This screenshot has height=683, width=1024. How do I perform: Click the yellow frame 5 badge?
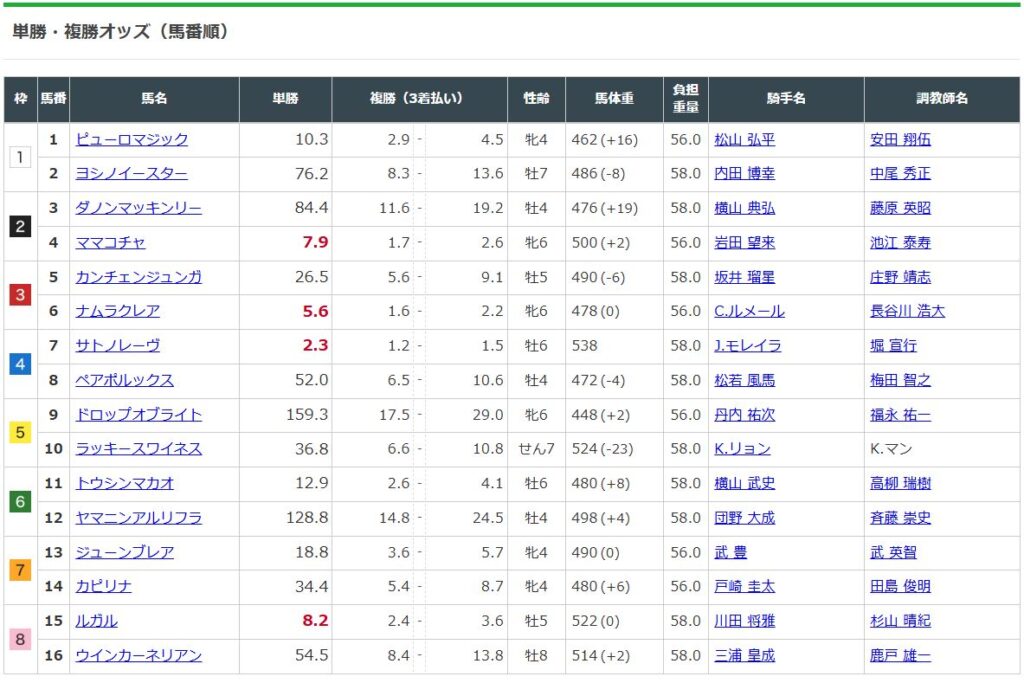pos(20,432)
